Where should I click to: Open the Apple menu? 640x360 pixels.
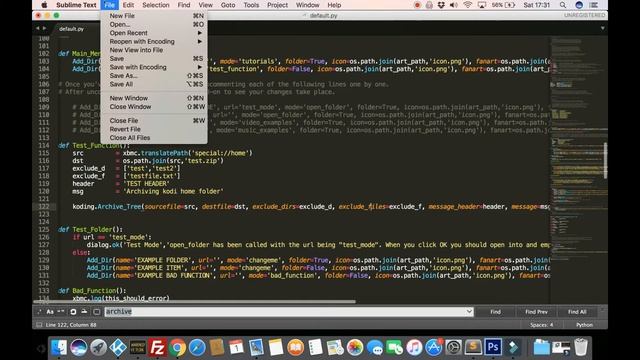click(44, 5)
